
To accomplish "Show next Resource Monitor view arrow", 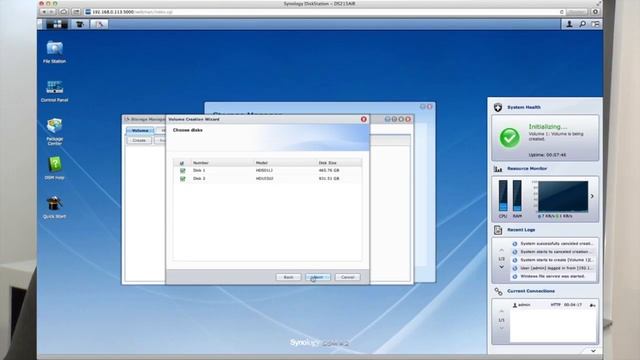I will pyautogui.click(x=592, y=196).
